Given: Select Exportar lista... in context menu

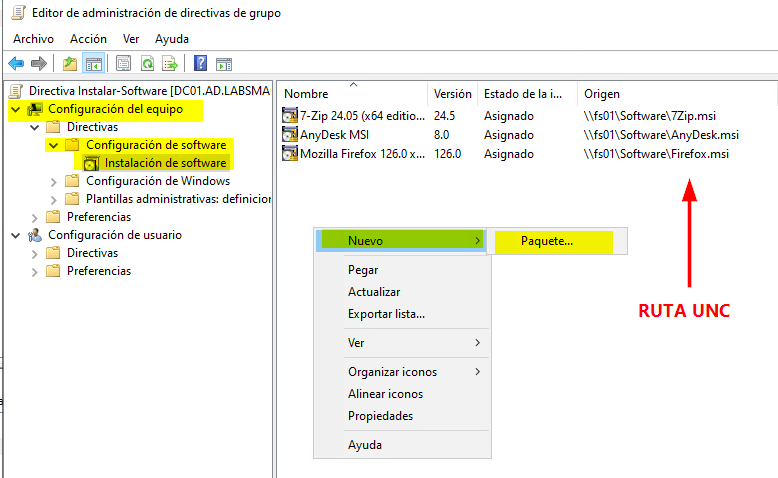Looking at the screenshot, I should click(x=386, y=314).
